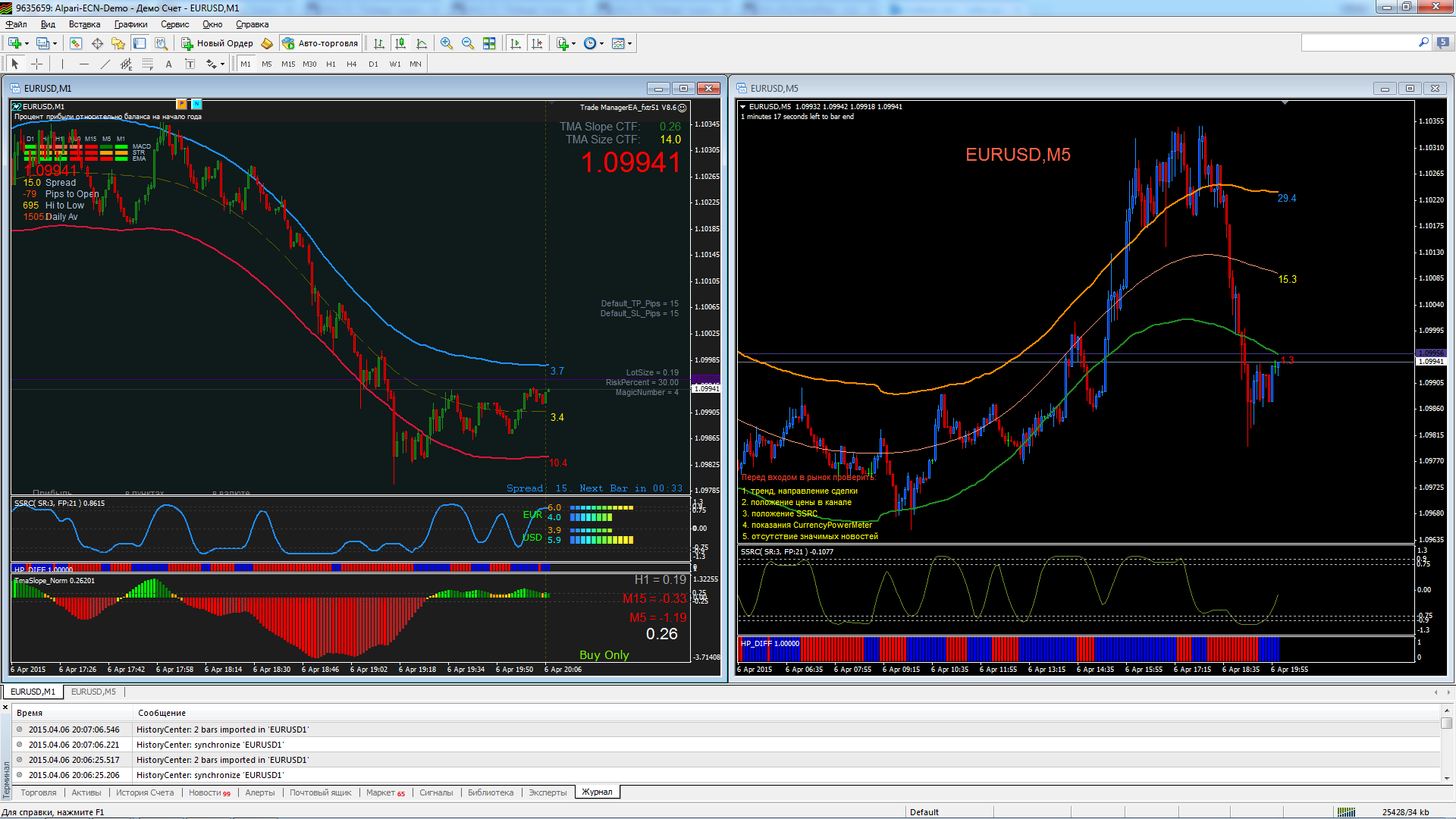Switch chart to bar chart style

pyautogui.click(x=379, y=43)
